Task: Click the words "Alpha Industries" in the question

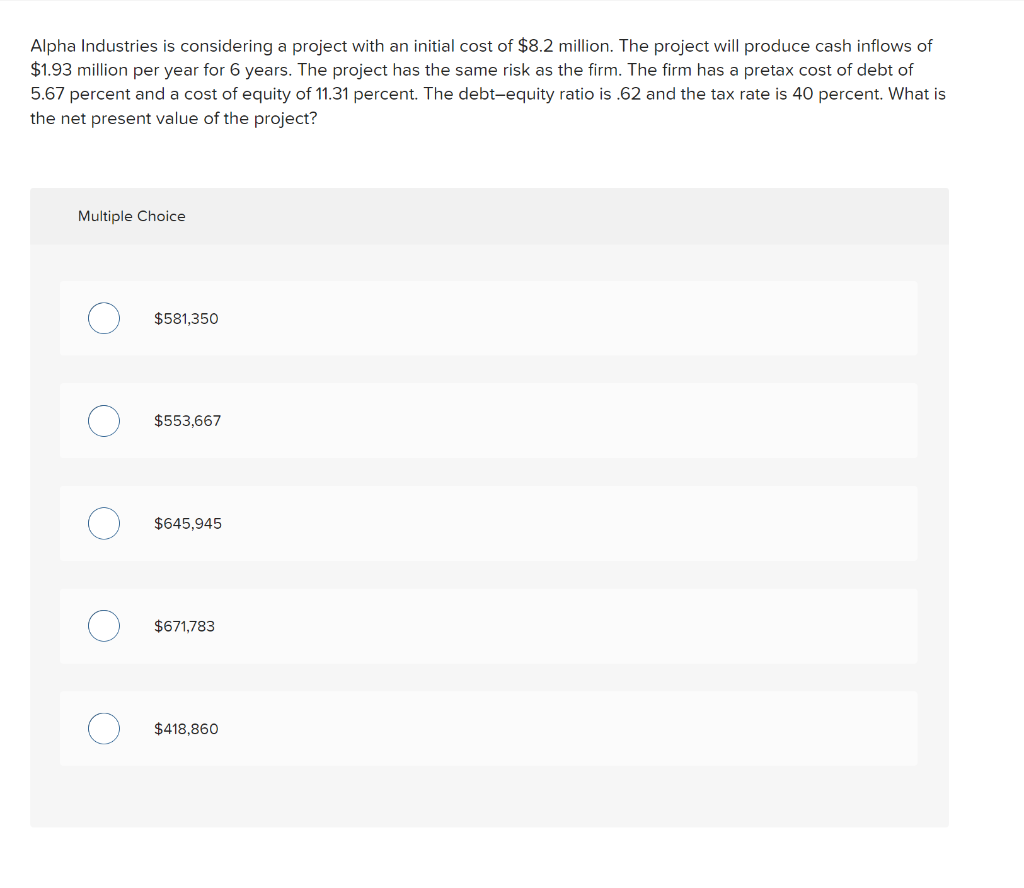Action: [x=92, y=46]
